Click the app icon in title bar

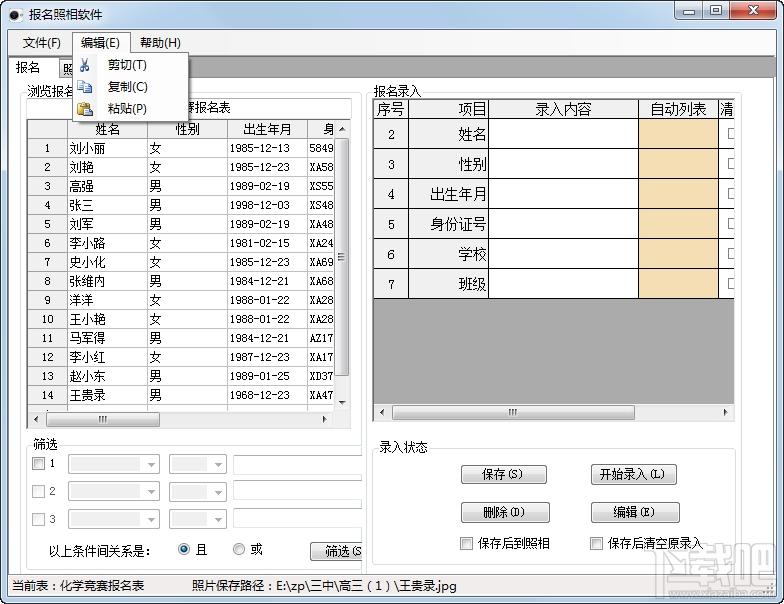pos(16,15)
